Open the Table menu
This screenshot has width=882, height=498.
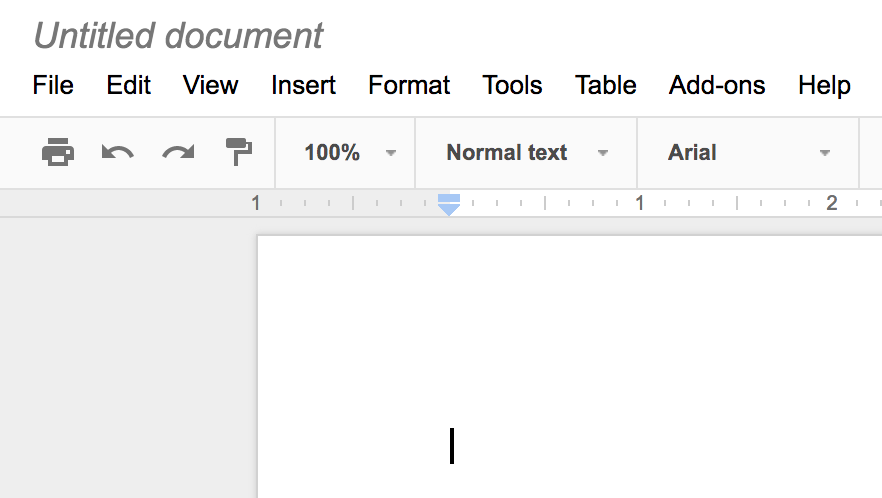pyautogui.click(x=605, y=86)
